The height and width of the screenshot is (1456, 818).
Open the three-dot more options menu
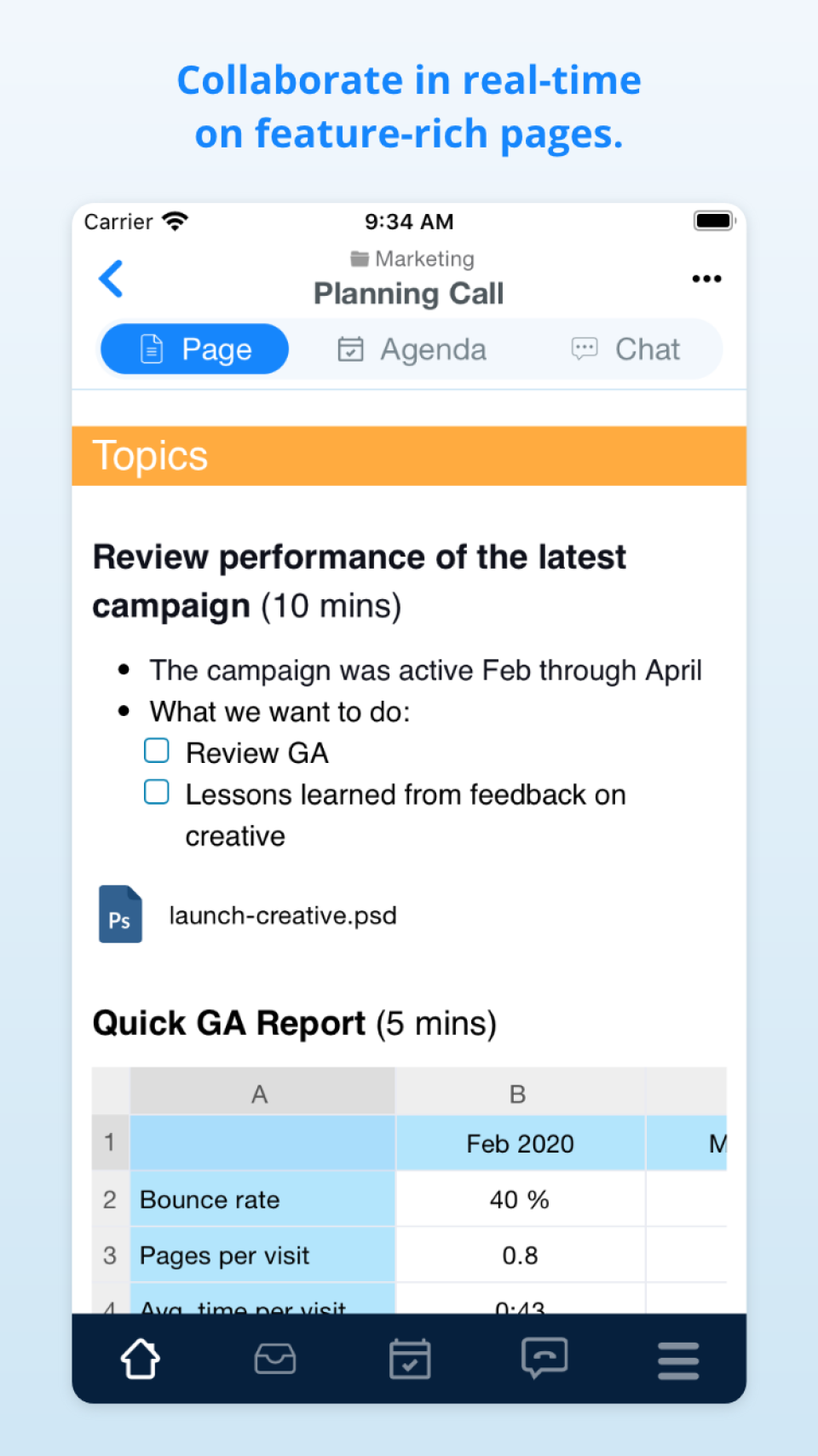706,279
